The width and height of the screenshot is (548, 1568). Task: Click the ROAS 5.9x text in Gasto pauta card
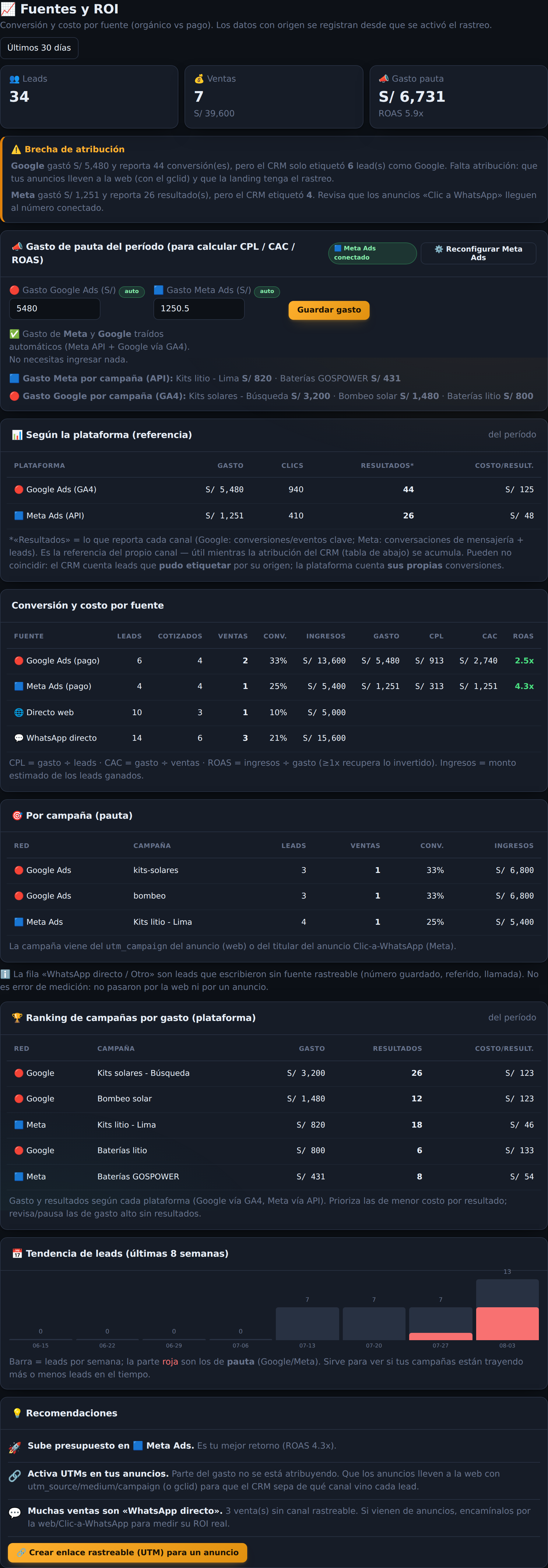pyautogui.click(x=401, y=113)
